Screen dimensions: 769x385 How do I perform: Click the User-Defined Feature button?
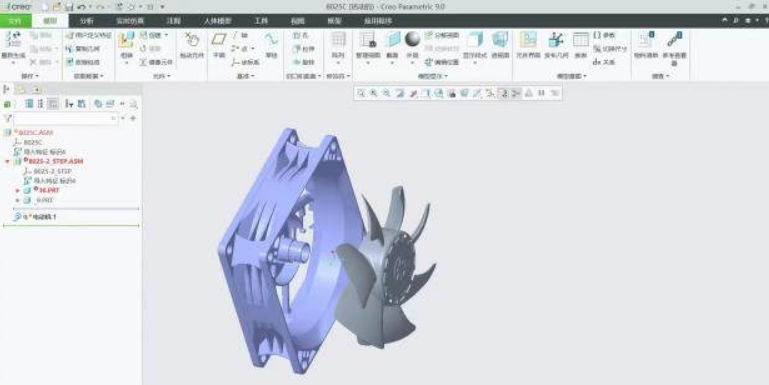click(89, 35)
